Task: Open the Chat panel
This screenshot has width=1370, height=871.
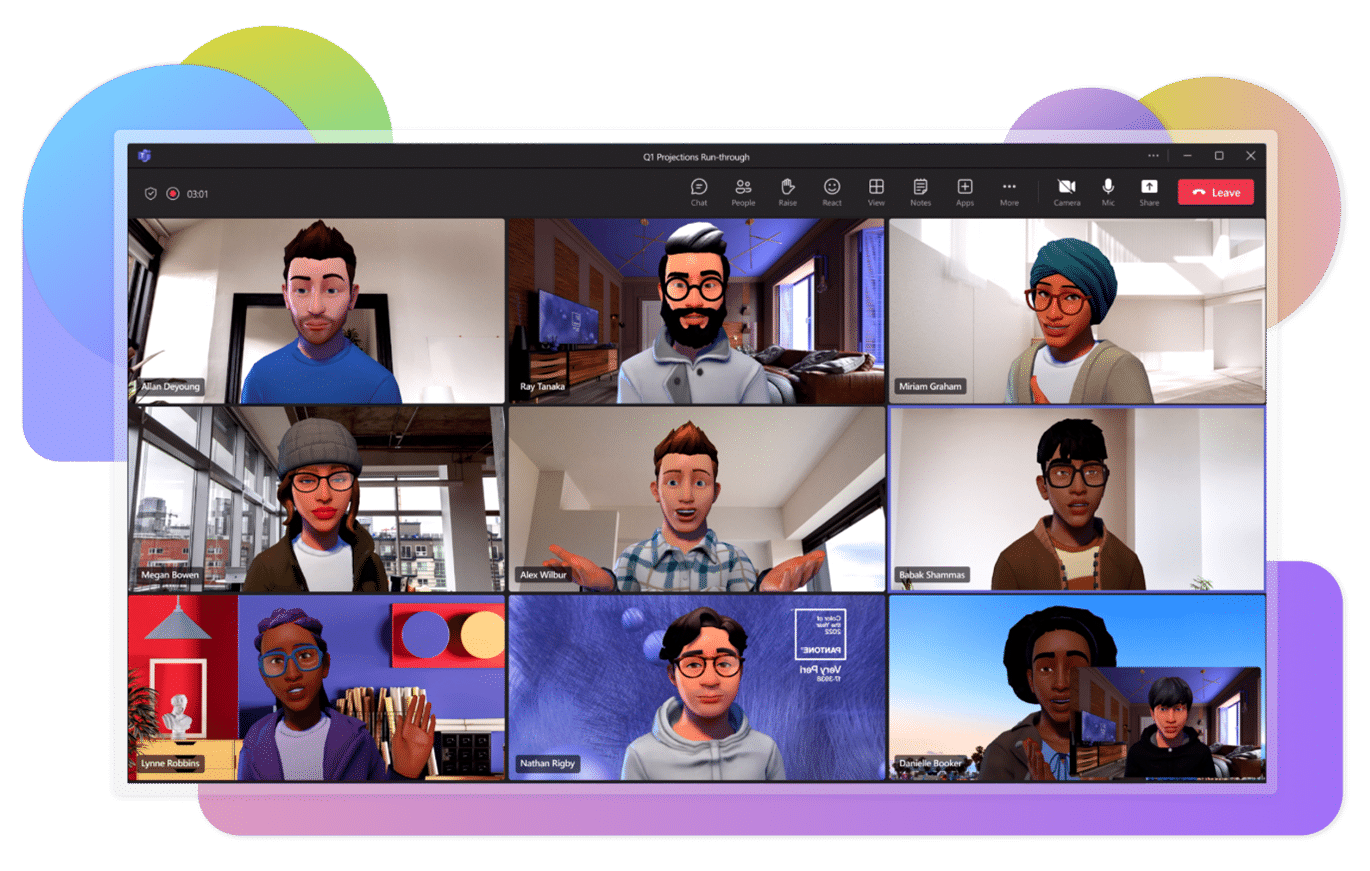Action: tap(699, 189)
